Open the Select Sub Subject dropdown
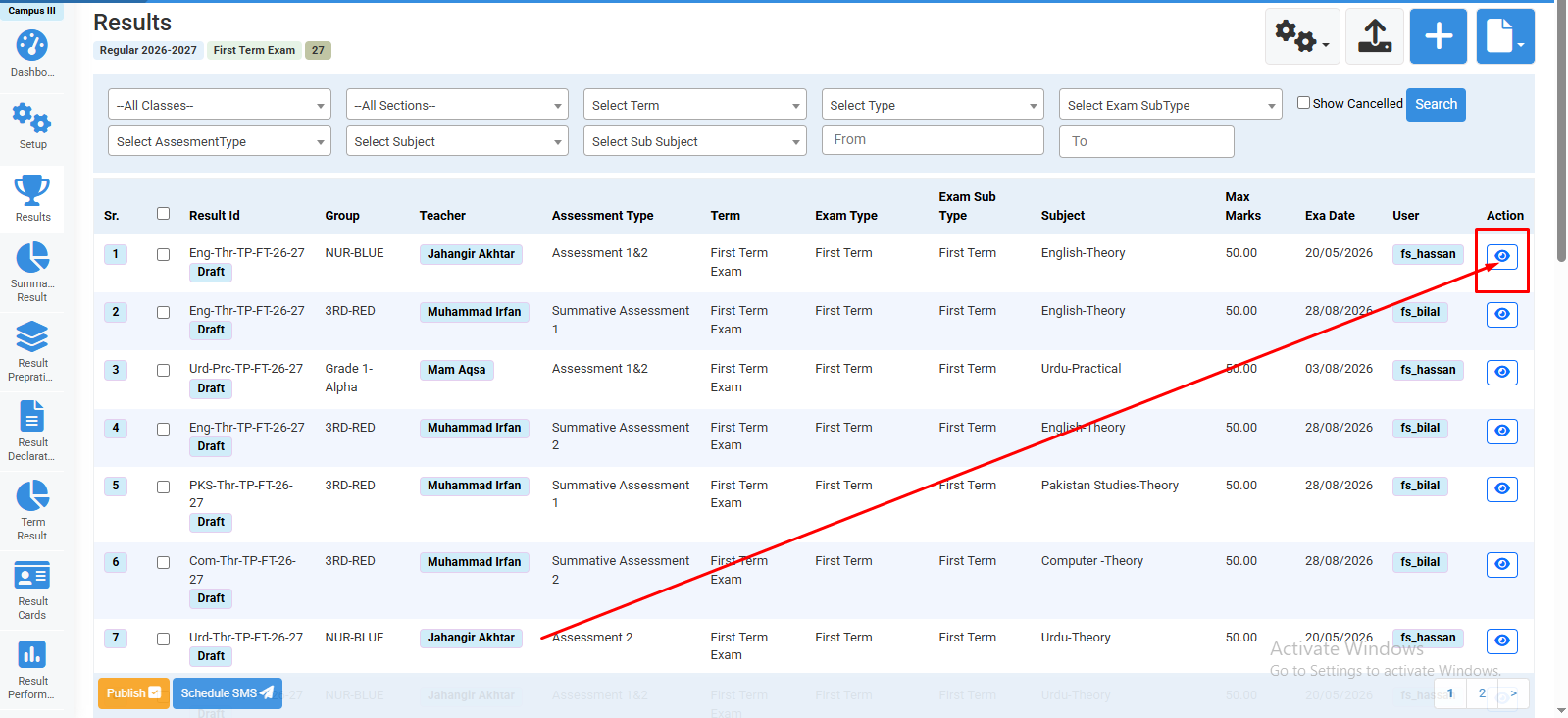This screenshot has height=718, width=1568. (695, 141)
